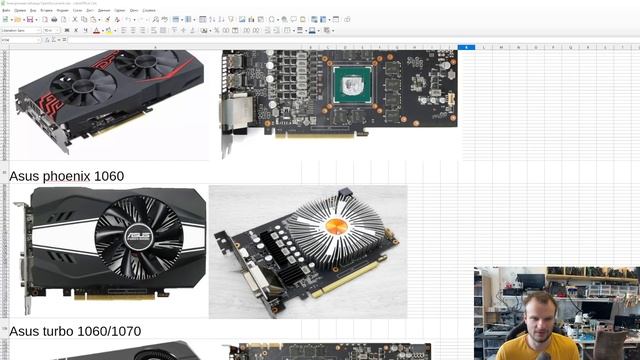Undo the last action
The width and height of the screenshot is (640, 360).
pyautogui.click(x=128, y=20)
